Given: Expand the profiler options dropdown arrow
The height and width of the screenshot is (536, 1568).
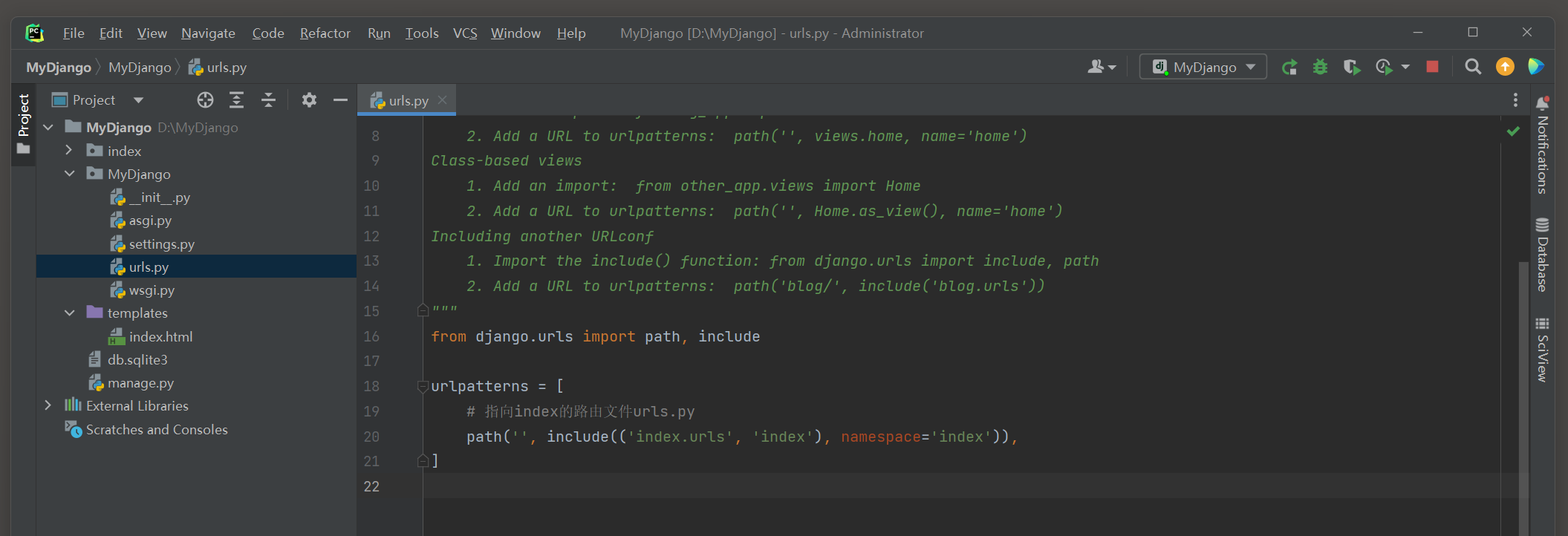Looking at the screenshot, I should [x=1405, y=67].
